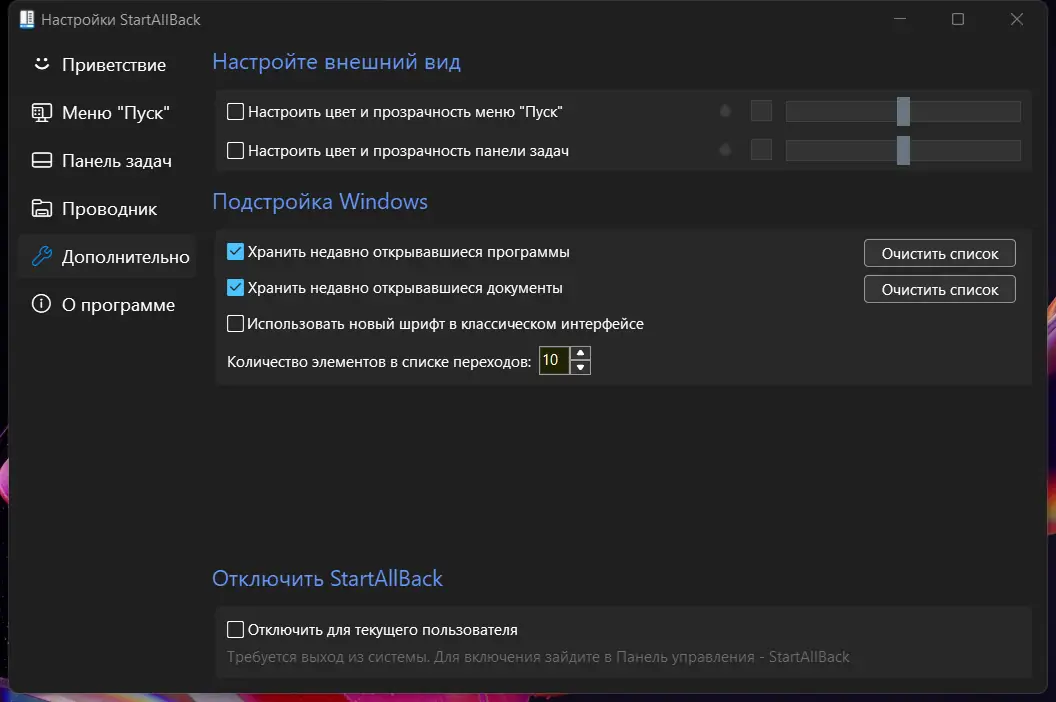Click the StartAllBack icon in title bar
The width and height of the screenshot is (1056, 702).
coord(27,19)
